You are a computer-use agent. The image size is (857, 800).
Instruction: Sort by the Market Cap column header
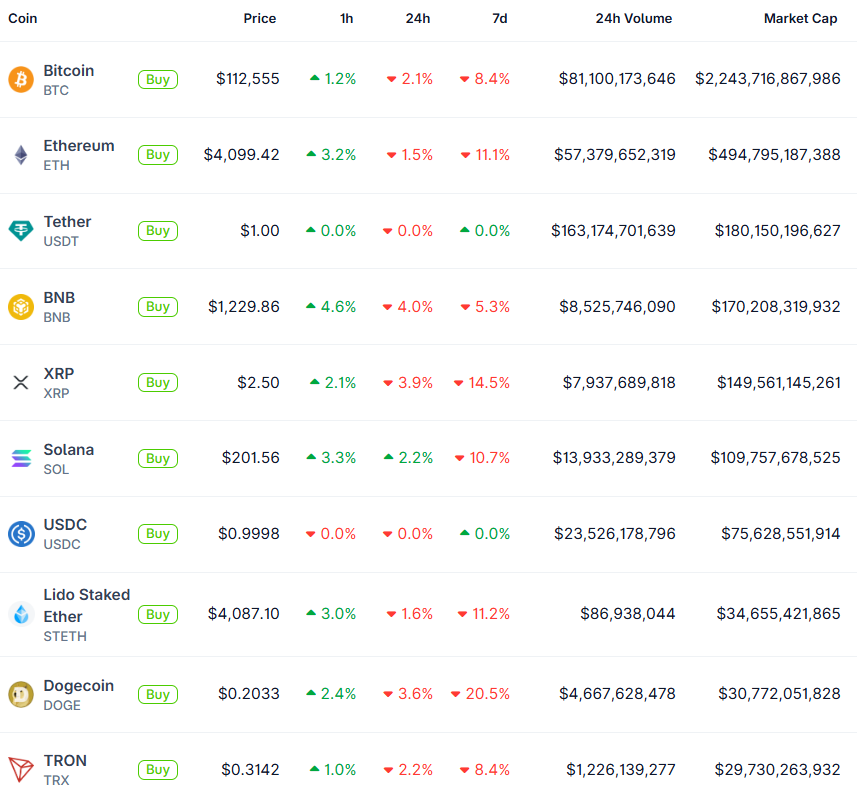(x=800, y=19)
